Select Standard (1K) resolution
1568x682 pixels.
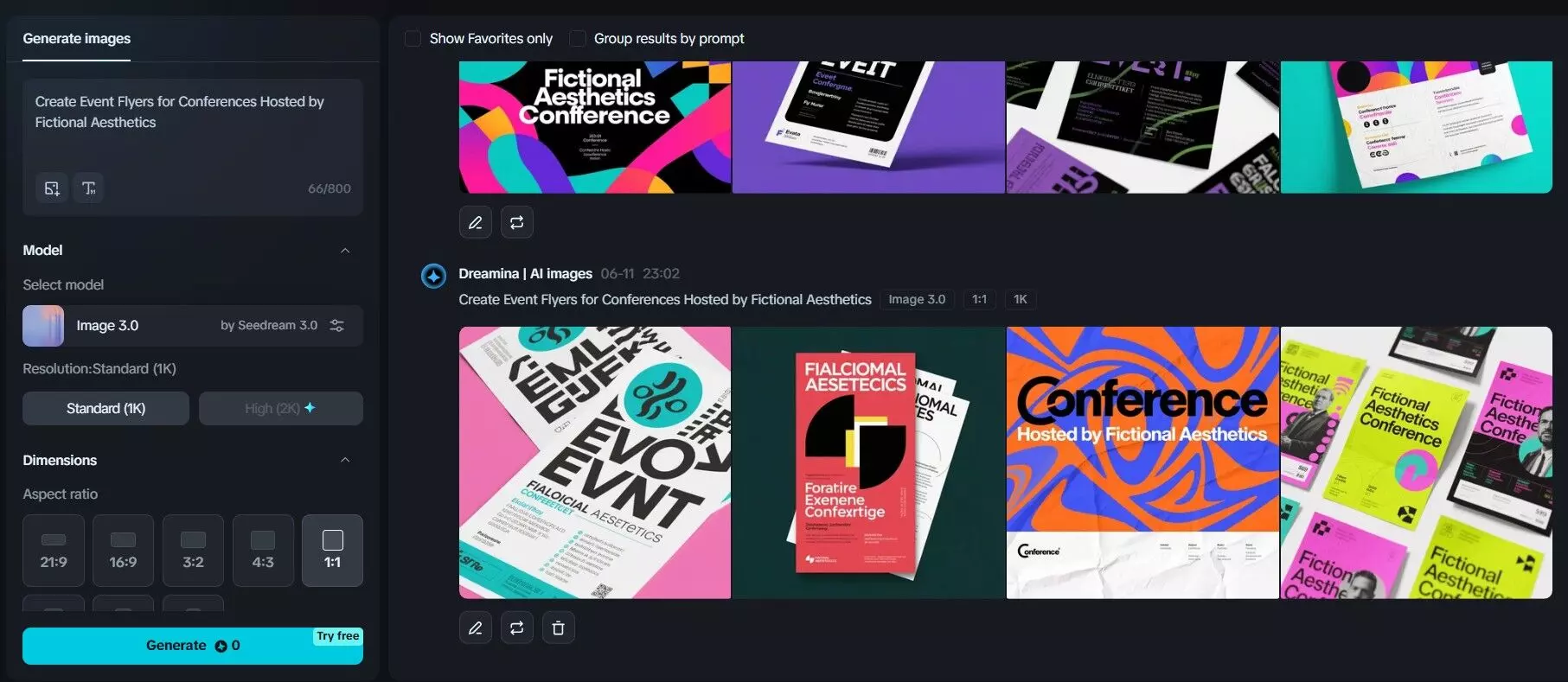106,408
